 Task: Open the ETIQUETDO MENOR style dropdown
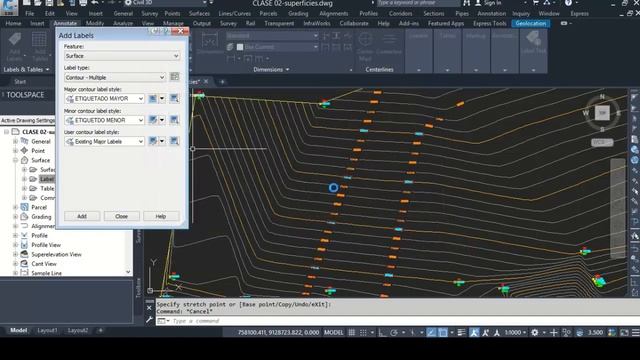pyautogui.click(x=104, y=120)
